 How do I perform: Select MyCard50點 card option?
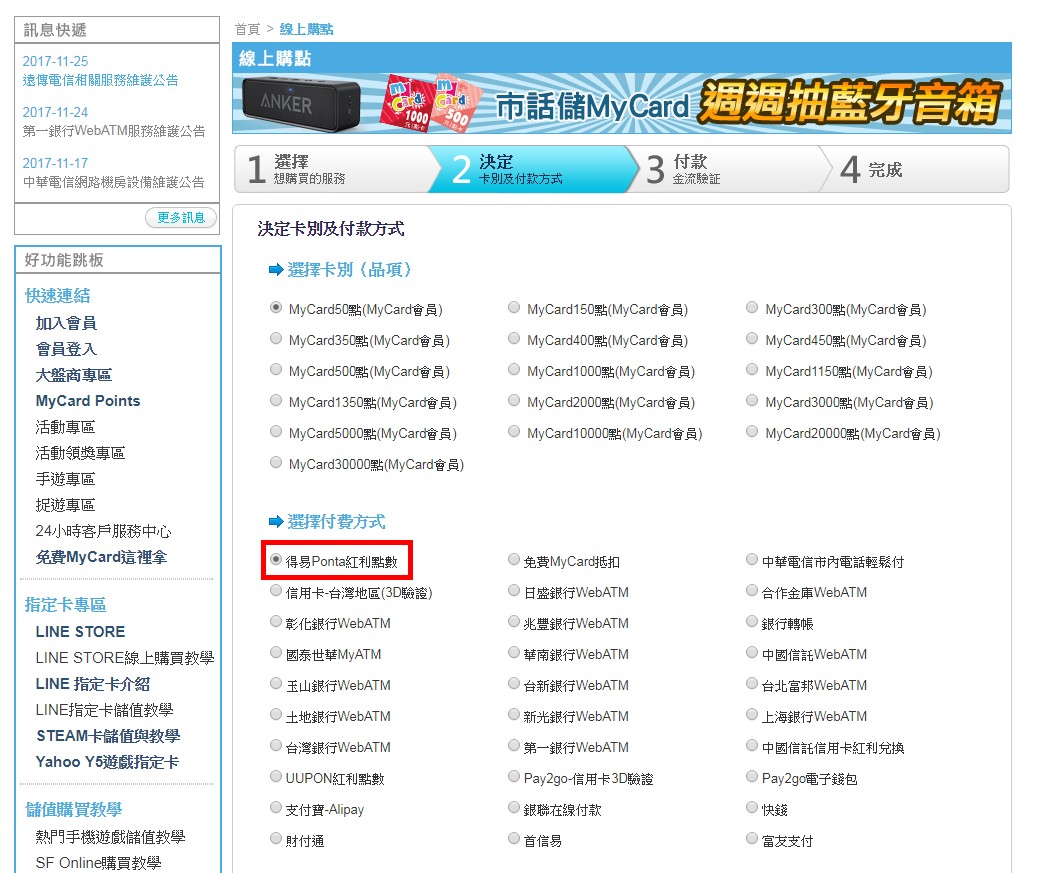(x=276, y=308)
